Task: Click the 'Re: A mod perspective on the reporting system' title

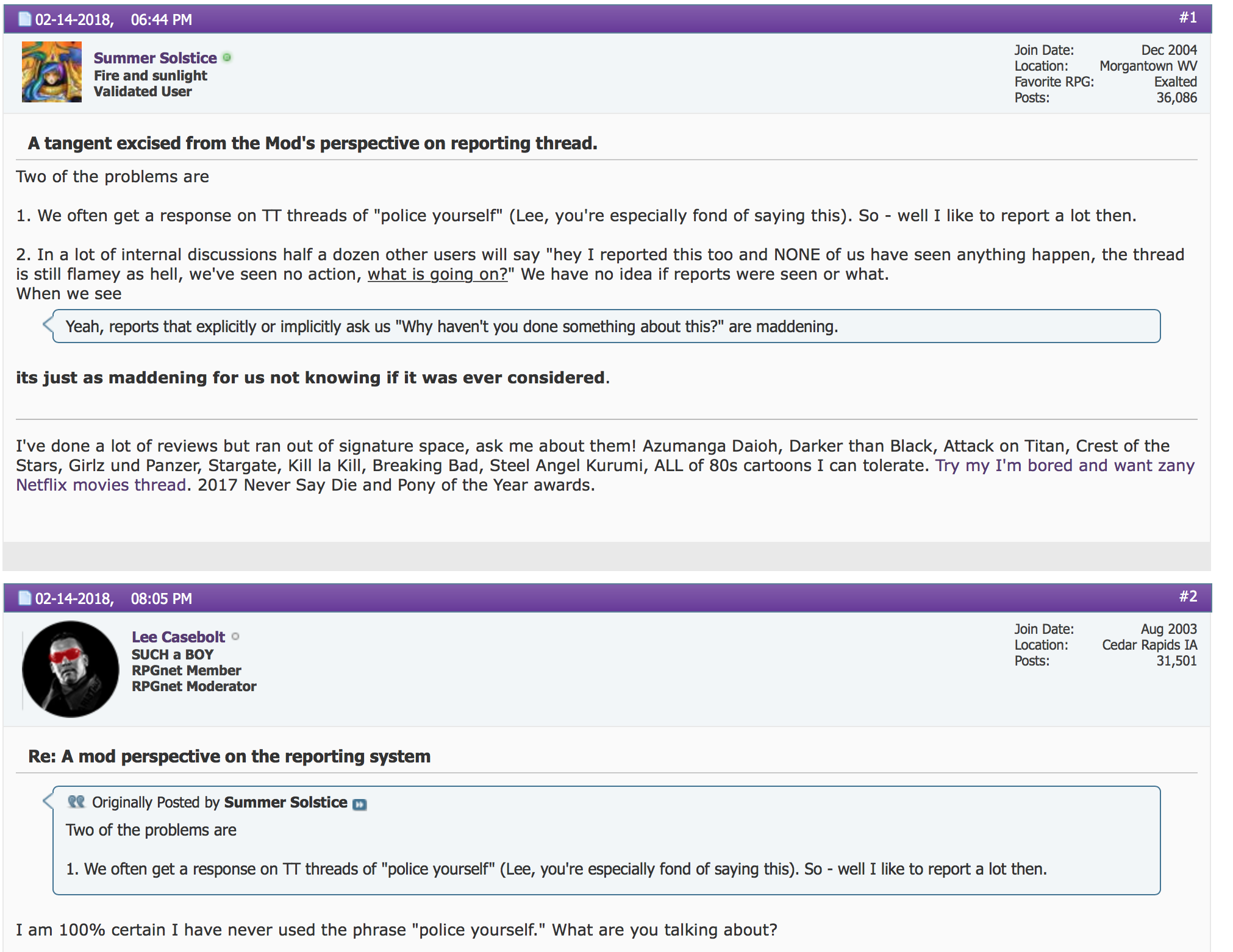Action: (229, 756)
